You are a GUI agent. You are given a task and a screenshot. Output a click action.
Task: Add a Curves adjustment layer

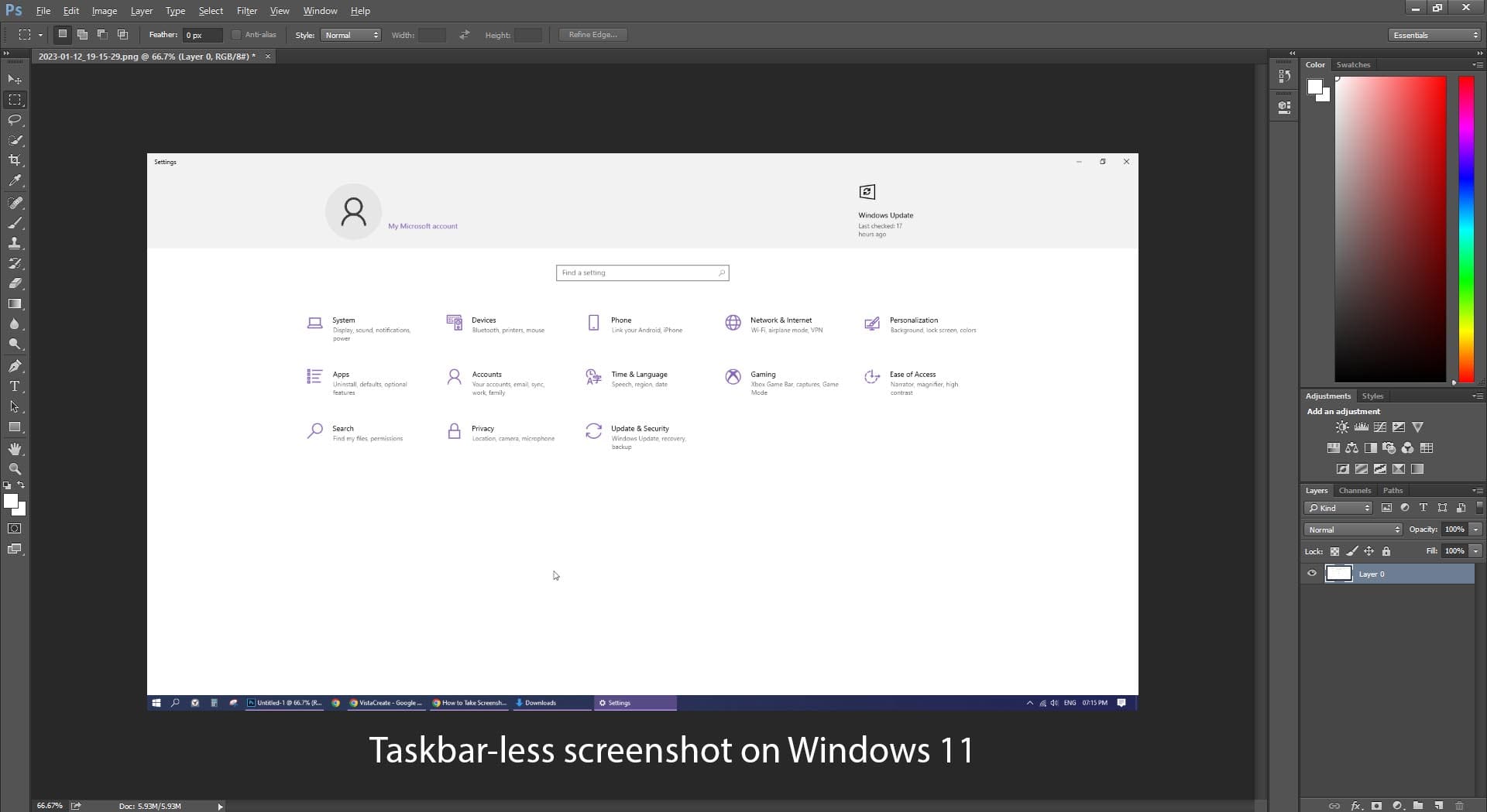(x=1380, y=427)
